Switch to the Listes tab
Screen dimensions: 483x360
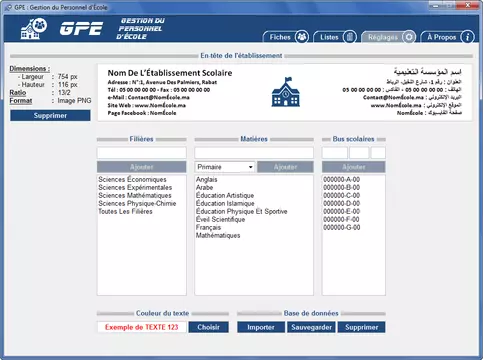pos(329,37)
